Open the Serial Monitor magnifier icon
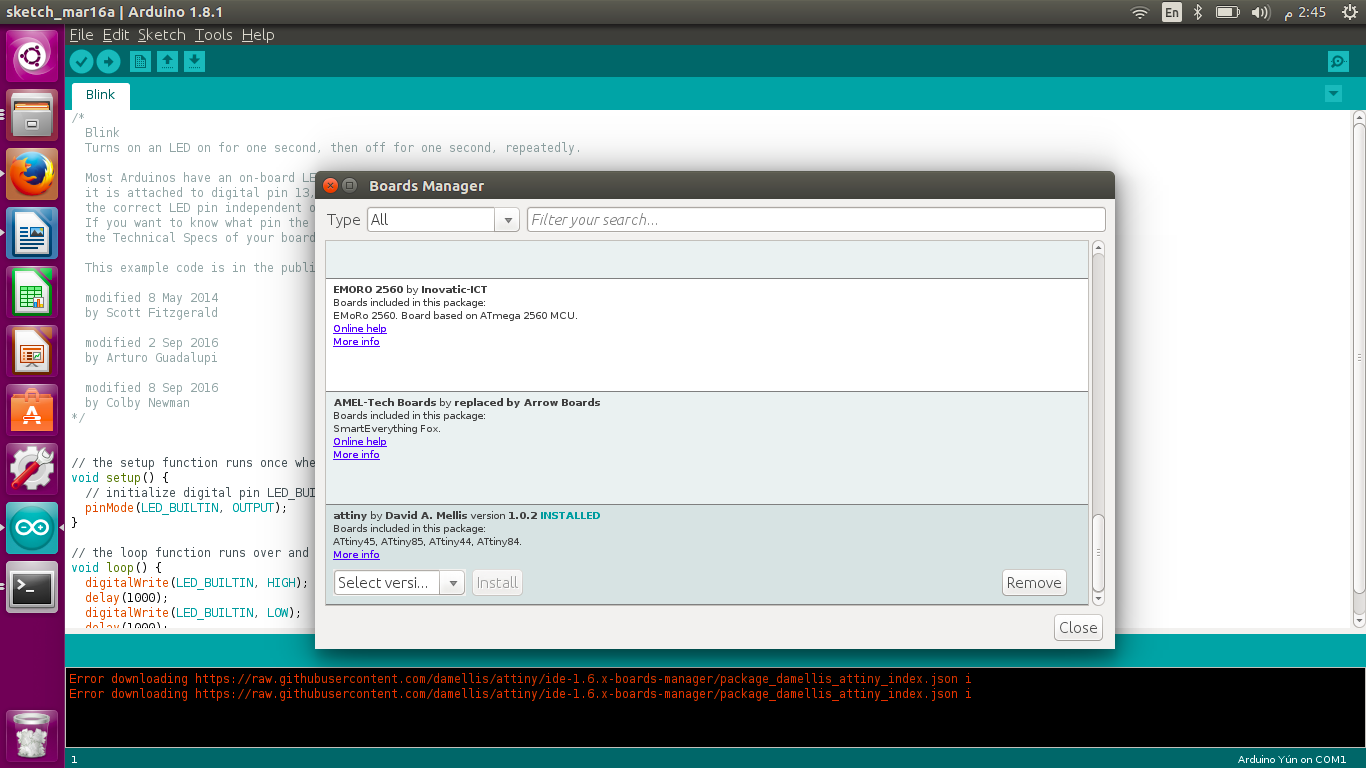This screenshot has height=768, width=1366. click(1338, 62)
